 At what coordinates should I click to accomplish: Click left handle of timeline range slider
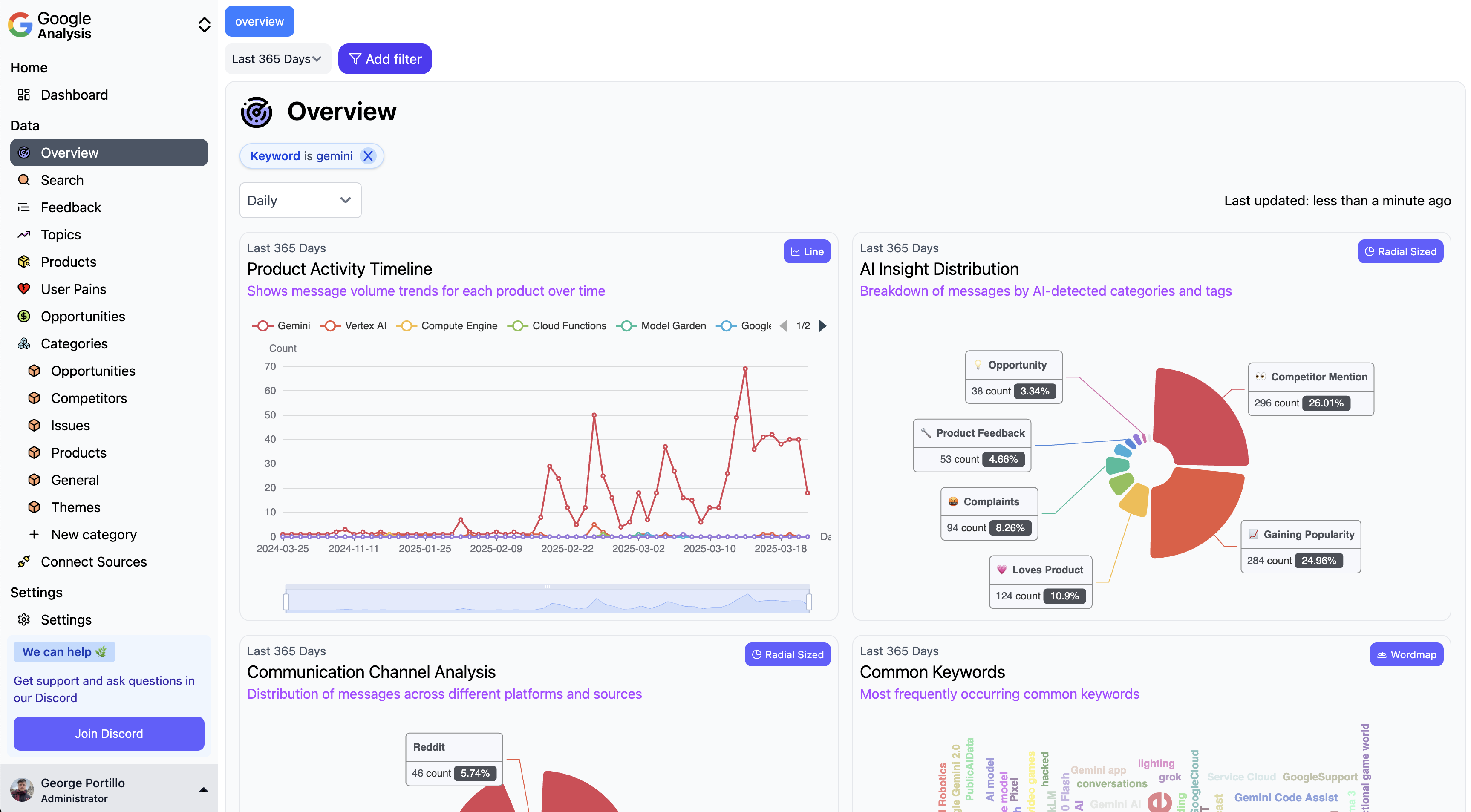pyautogui.click(x=286, y=601)
